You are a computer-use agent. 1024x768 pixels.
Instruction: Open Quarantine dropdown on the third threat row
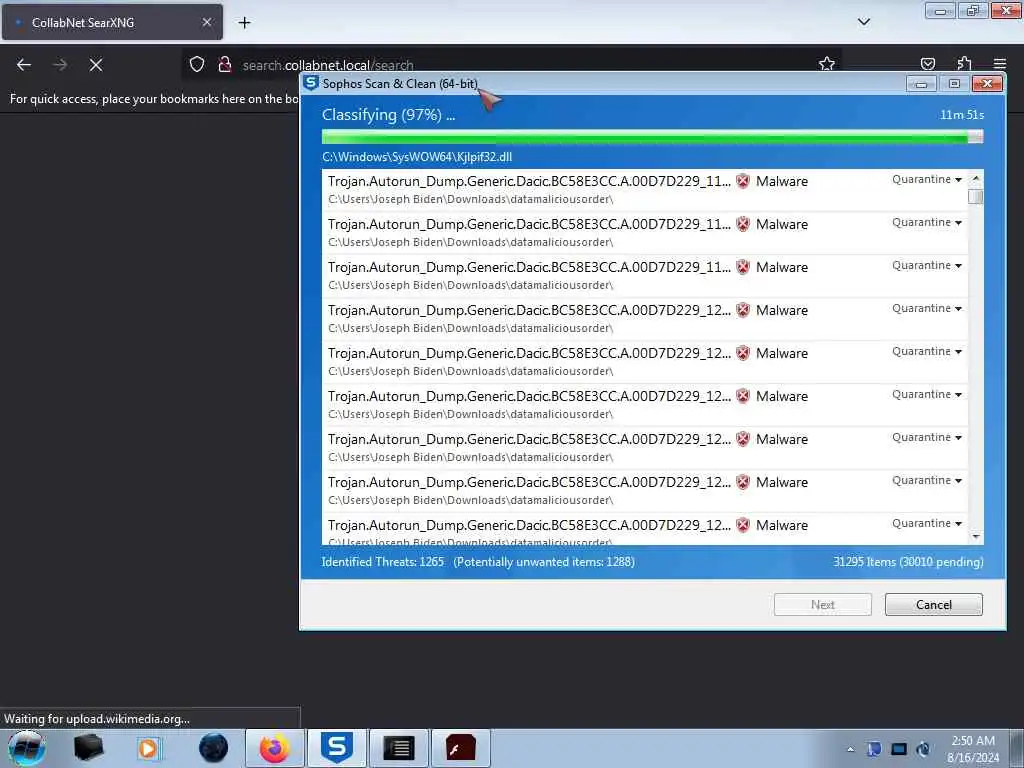point(927,265)
